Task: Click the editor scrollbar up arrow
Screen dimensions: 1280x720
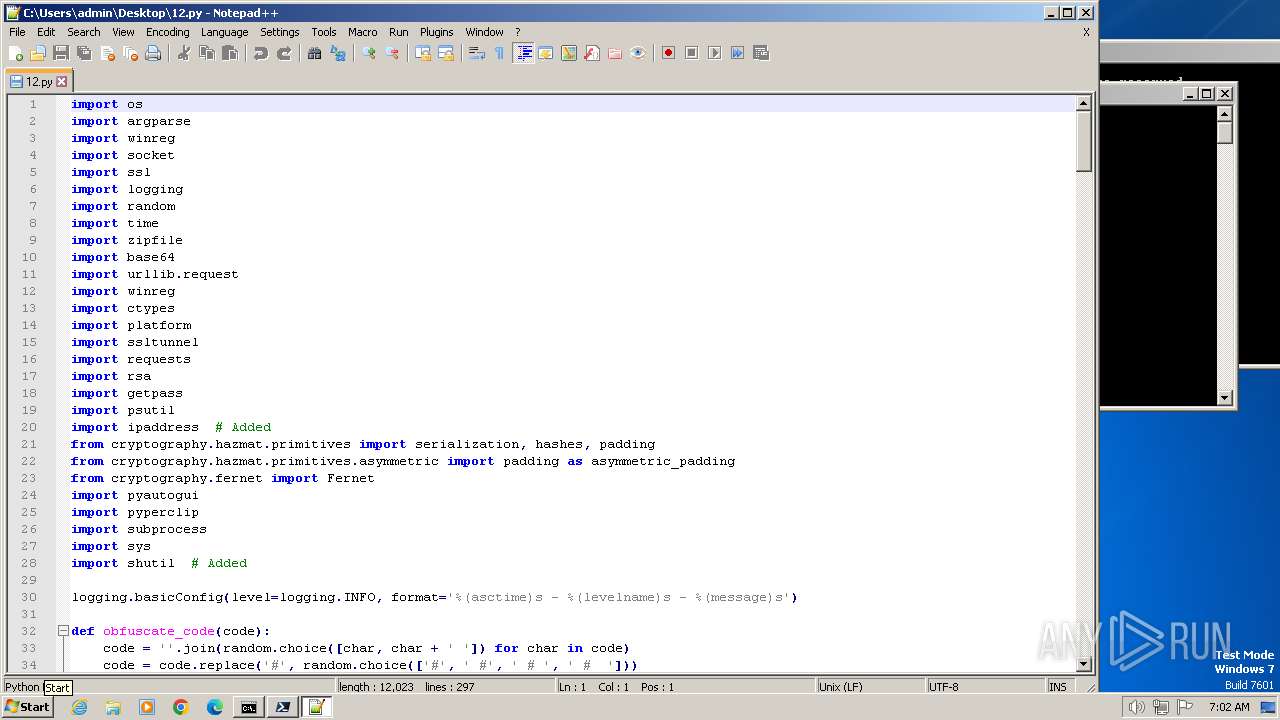Action: coord(1083,103)
